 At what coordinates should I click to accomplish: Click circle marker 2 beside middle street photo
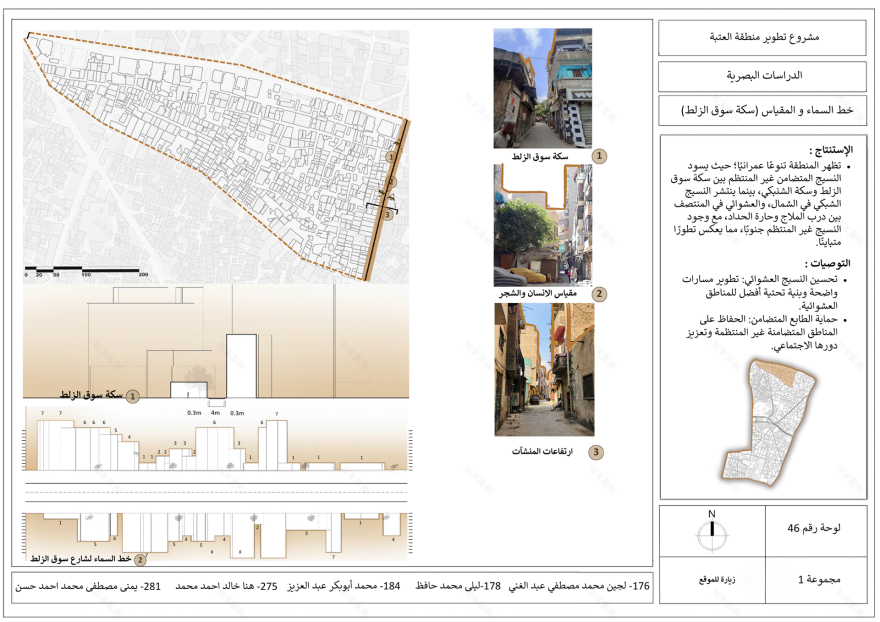[600, 294]
